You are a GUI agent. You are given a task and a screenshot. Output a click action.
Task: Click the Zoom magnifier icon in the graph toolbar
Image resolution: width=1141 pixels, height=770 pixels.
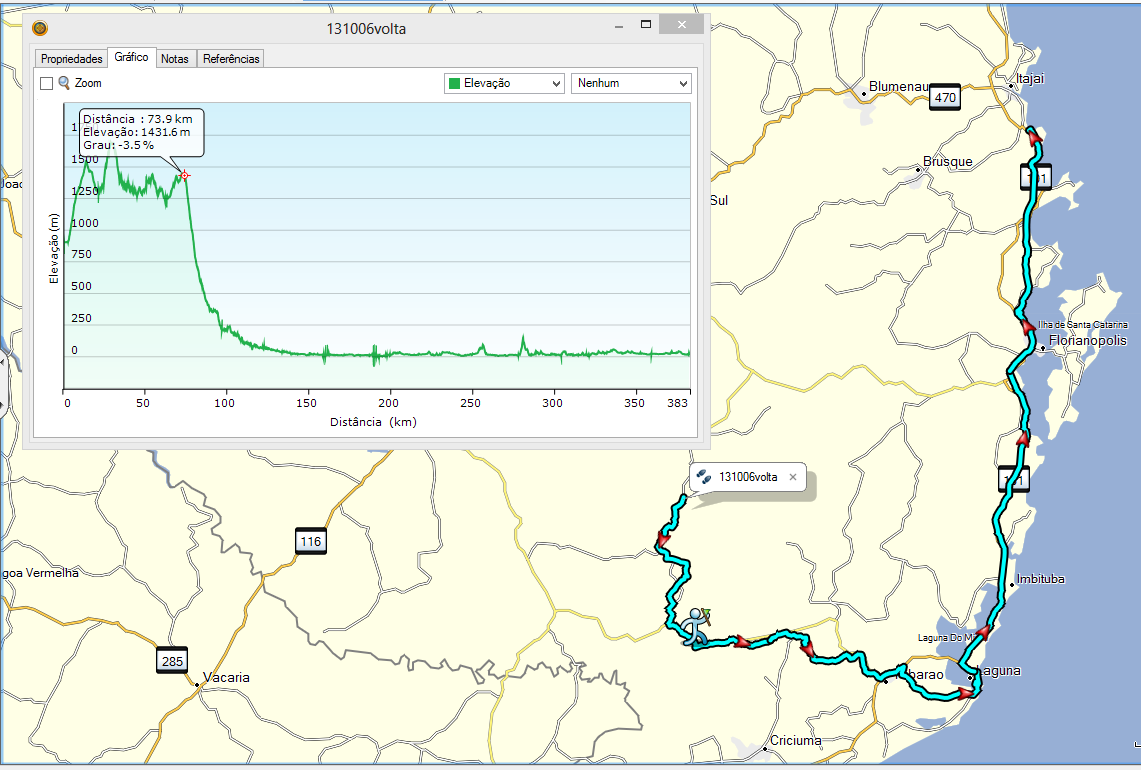[x=63, y=83]
